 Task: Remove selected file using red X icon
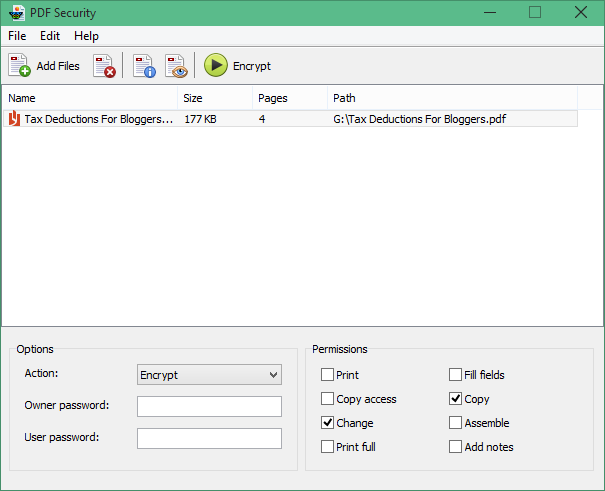pyautogui.click(x=104, y=66)
